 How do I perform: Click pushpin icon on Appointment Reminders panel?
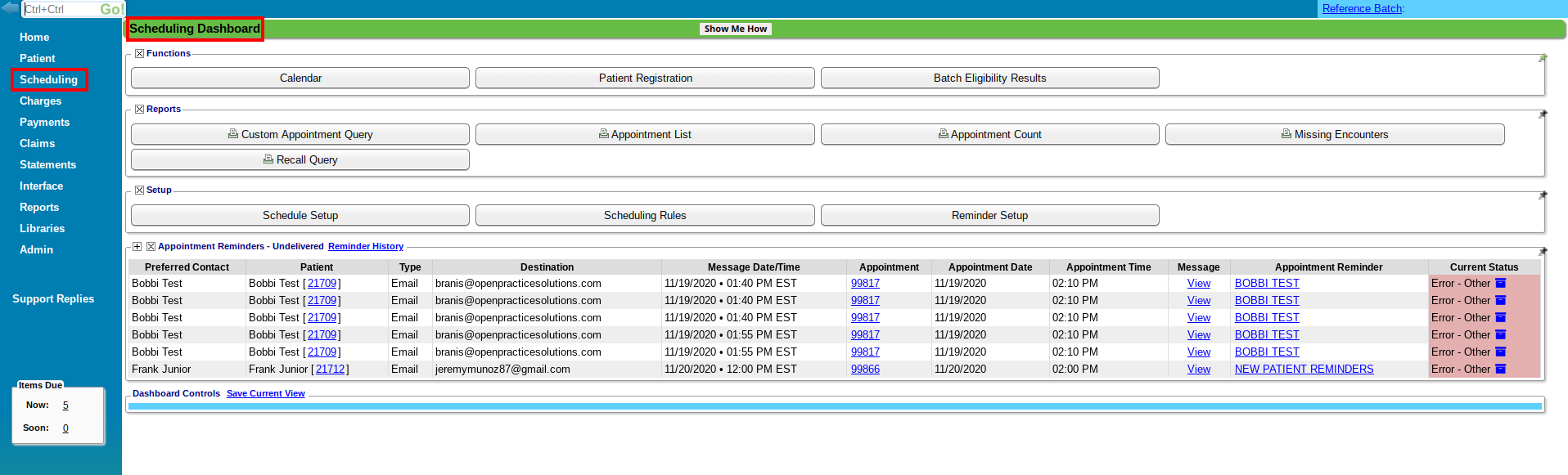[1543, 252]
